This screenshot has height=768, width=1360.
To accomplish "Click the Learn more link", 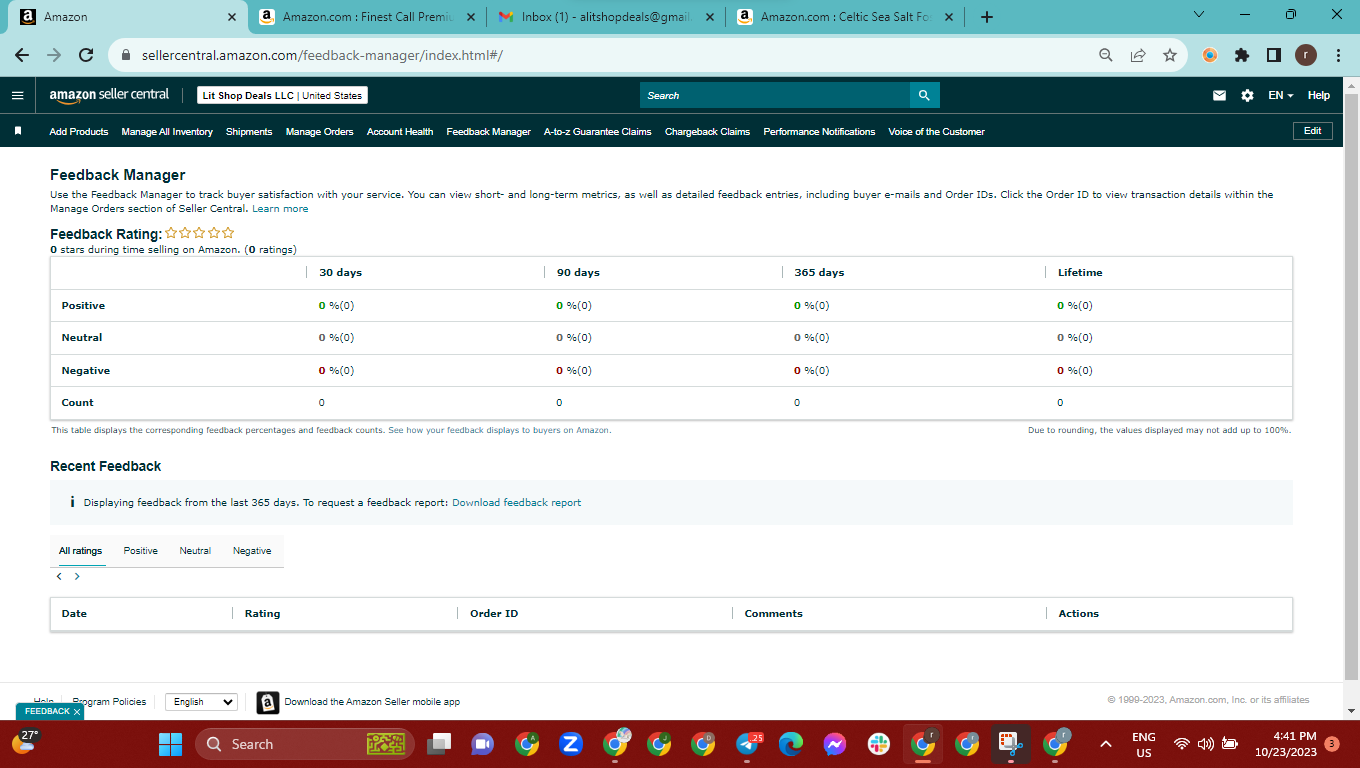I will tap(280, 209).
